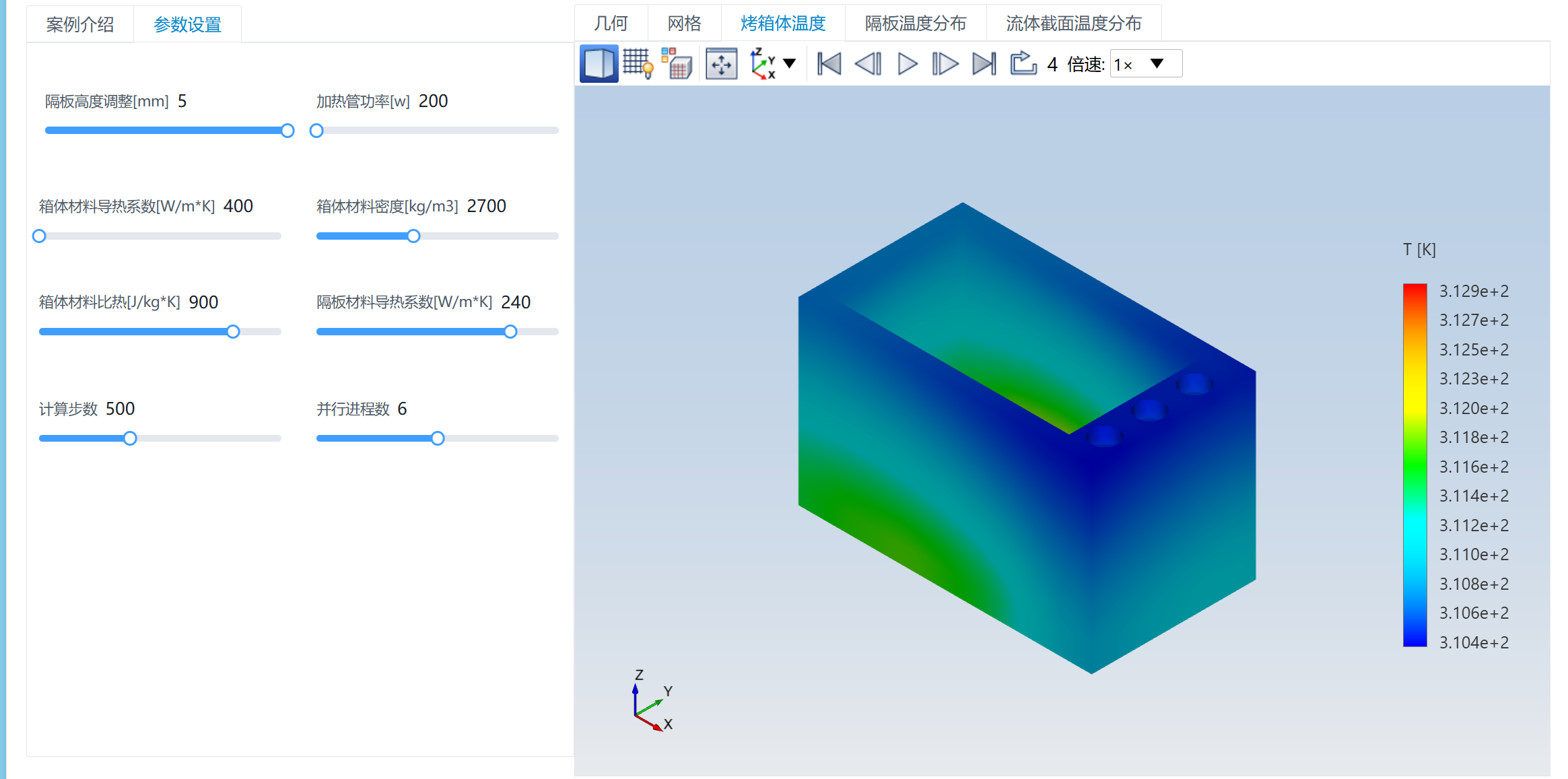The width and height of the screenshot is (1568, 779).
Task: Play the temperature animation
Action: click(908, 64)
